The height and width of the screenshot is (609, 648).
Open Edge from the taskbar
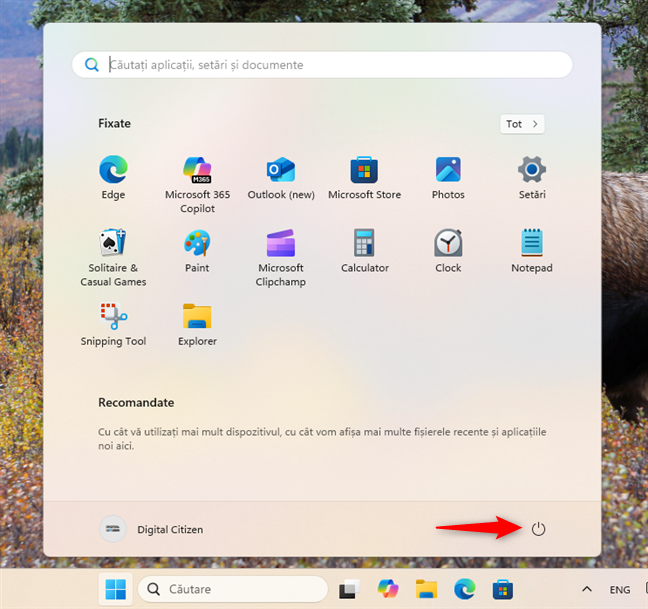coord(465,589)
